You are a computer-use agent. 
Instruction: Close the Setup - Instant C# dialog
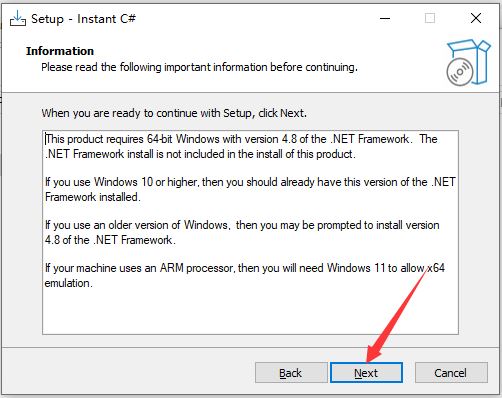(x=476, y=18)
